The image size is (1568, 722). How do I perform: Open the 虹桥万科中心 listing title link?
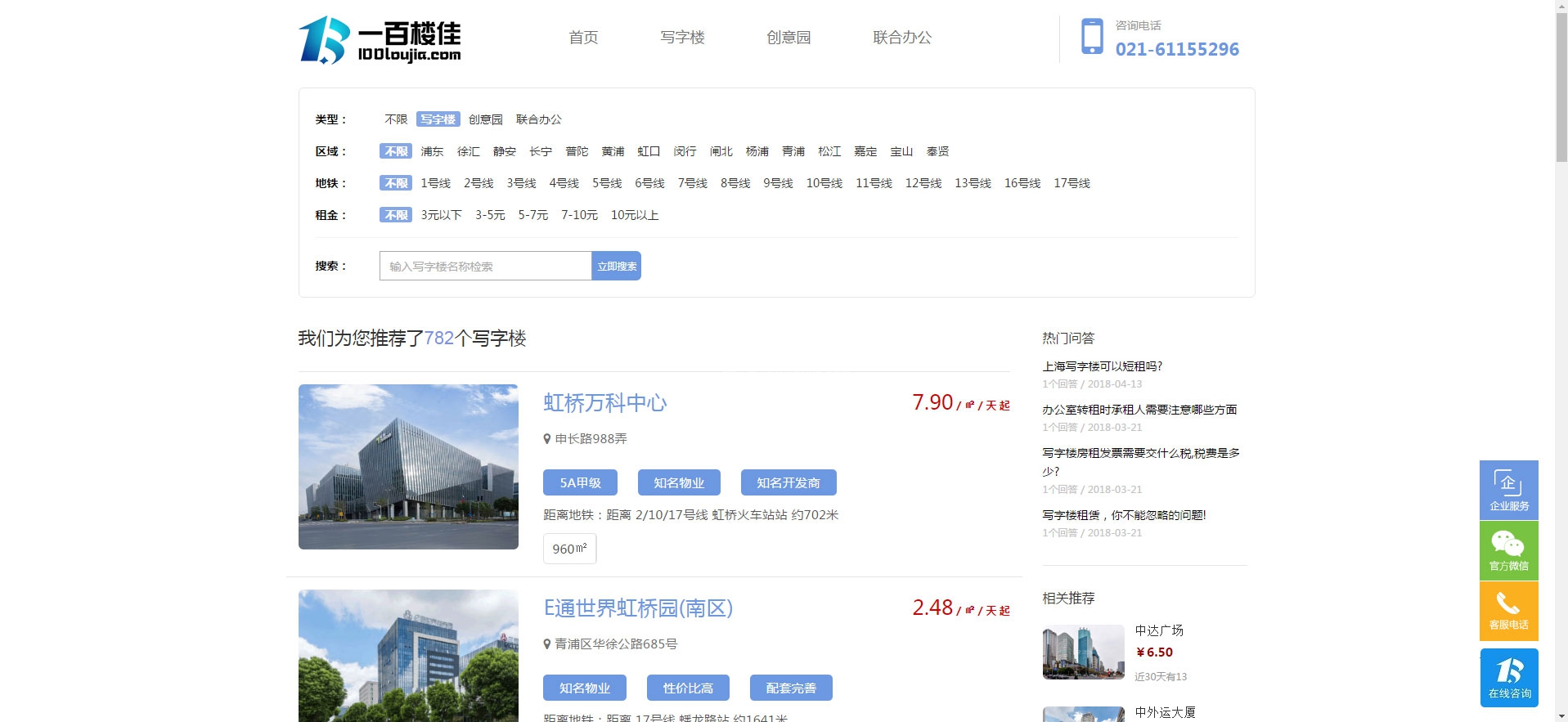pos(604,403)
